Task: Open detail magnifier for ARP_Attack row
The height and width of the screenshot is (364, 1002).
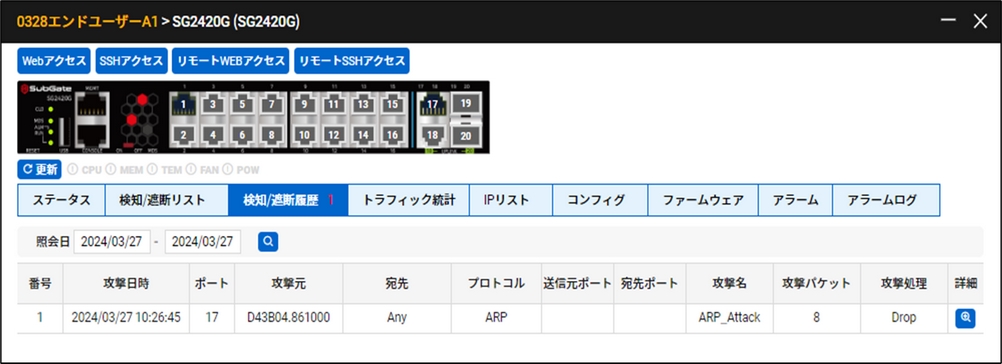Action: click(965, 318)
